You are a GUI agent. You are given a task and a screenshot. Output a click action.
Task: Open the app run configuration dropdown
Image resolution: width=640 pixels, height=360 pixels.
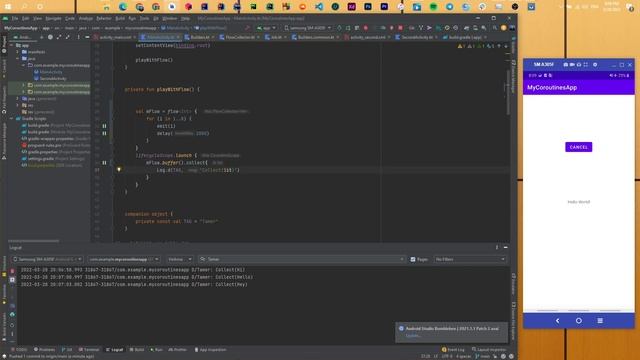pyautogui.click(x=266, y=28)
